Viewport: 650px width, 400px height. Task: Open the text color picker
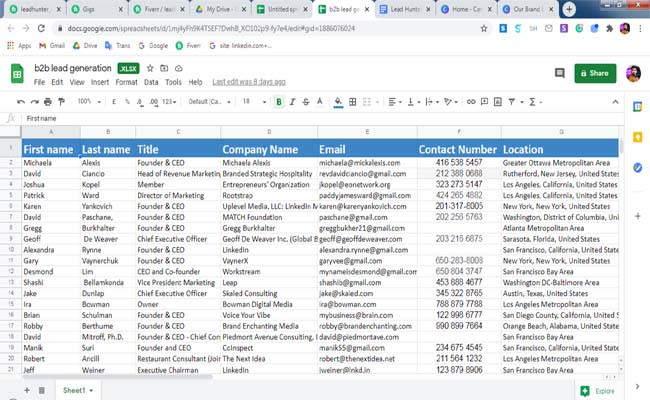click(320, 102)
